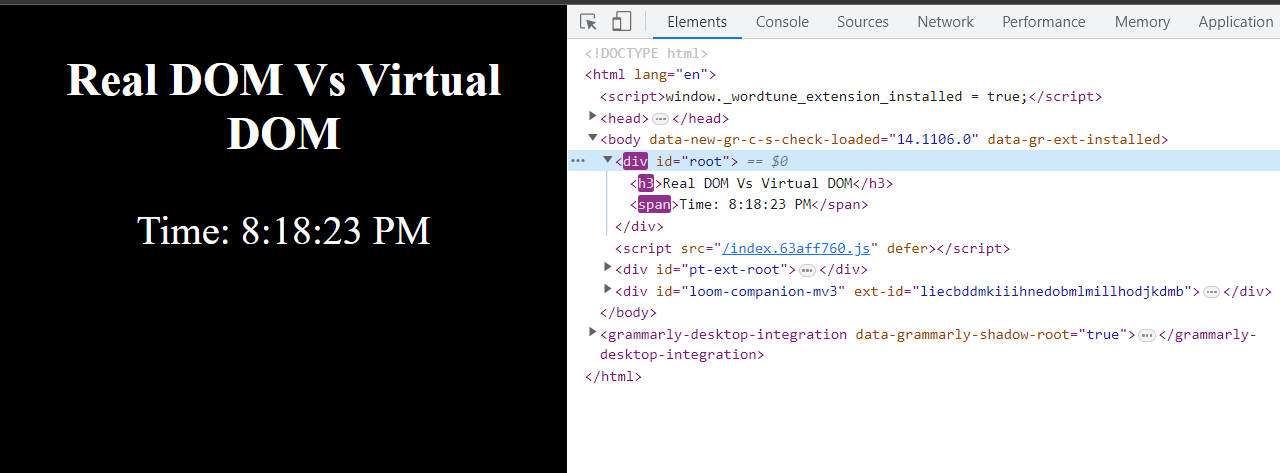This screenshot has height=473, width=1280.
Task: Open the three-dot actions beside root div row
Action: [x=578, y=160]
